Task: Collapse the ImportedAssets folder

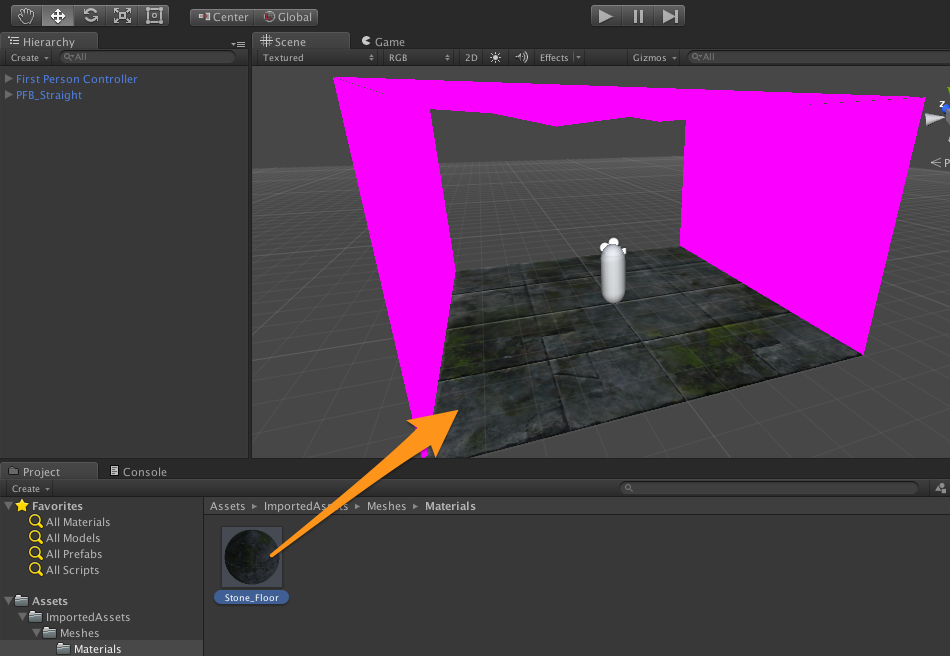Action: (22, 616)
